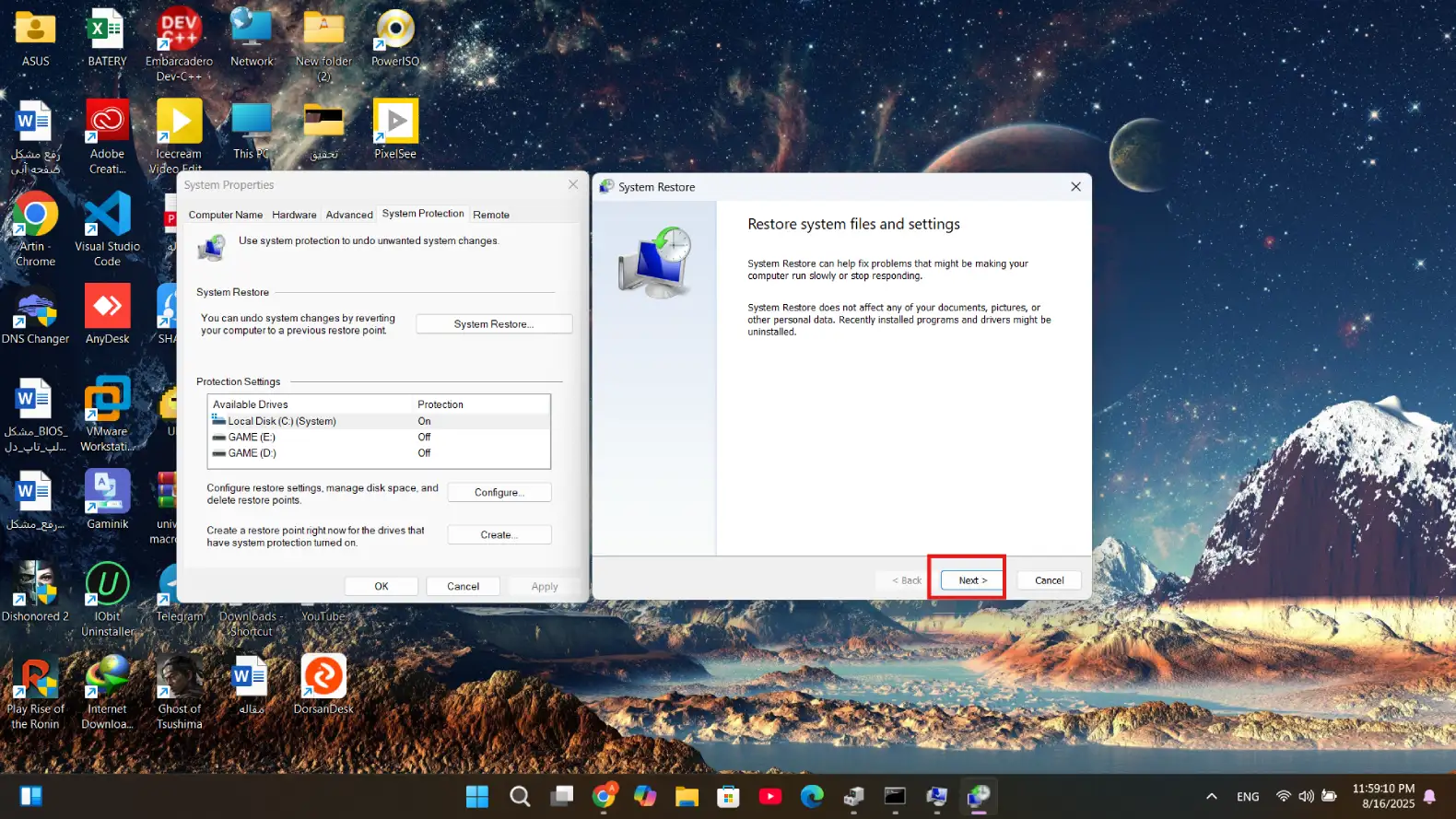Screen dimensions: 1456x819
Task: Open File Explorer from the taskbar
Action: point(687,797)
